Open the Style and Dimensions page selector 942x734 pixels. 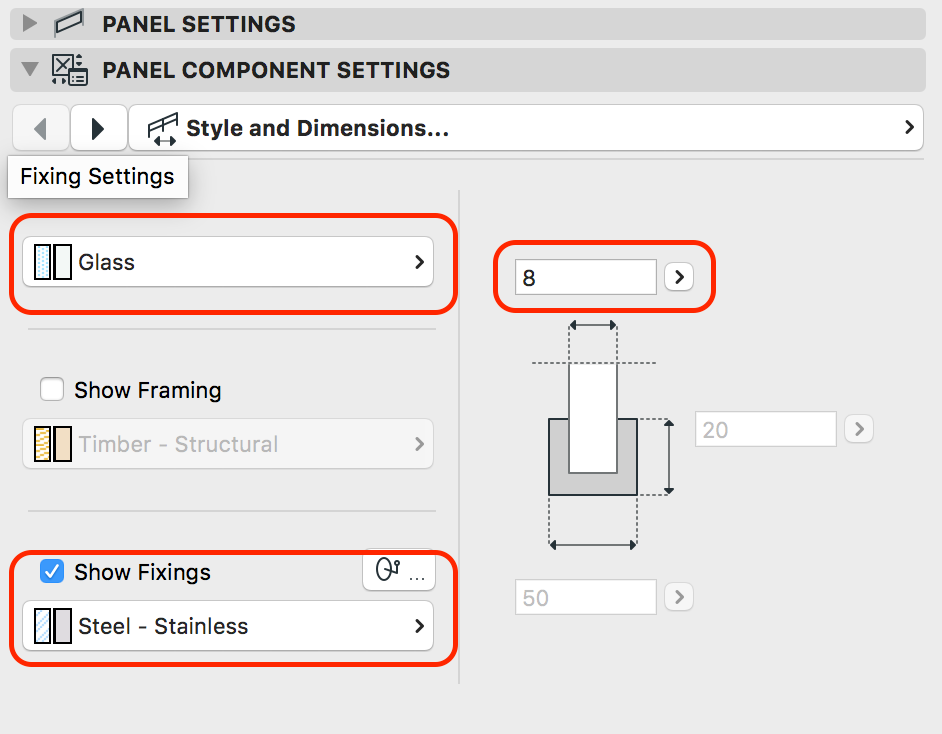coord(525,128)
